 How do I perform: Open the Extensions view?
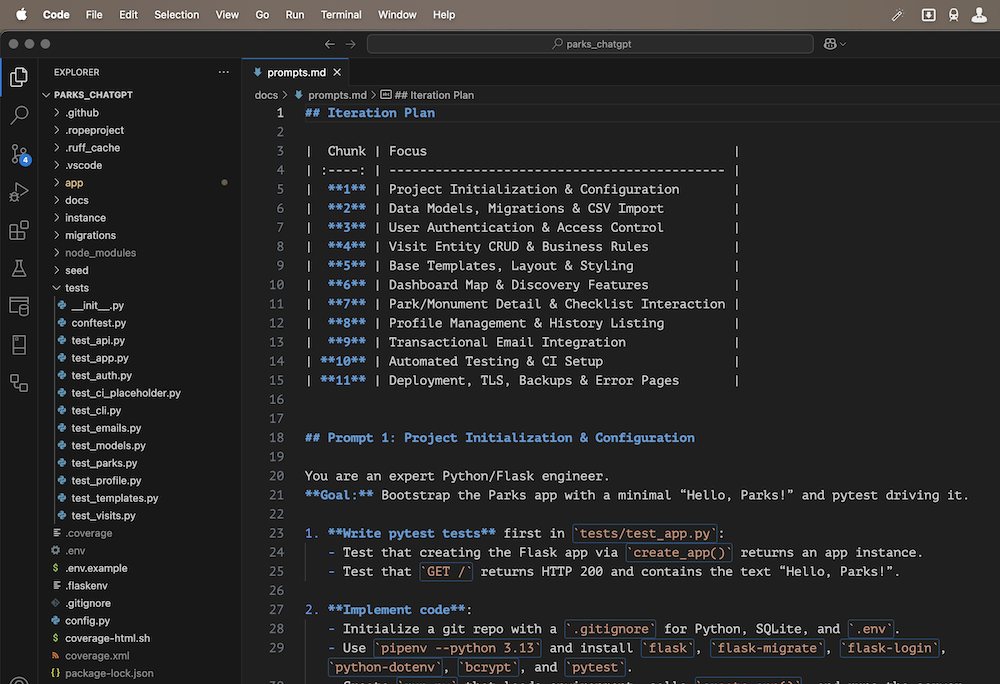(x=19, y=230)
